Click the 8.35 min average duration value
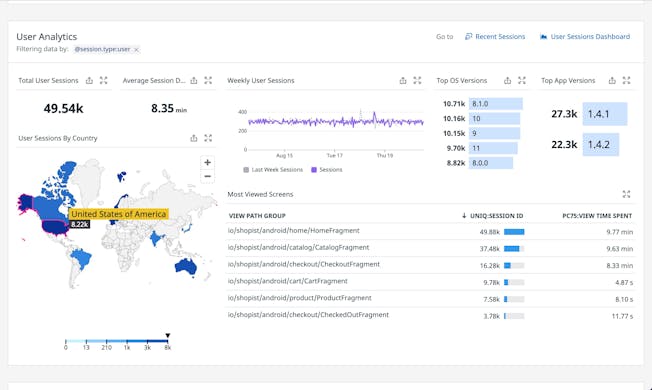The image size is (652, 390). tap(169, 109)
